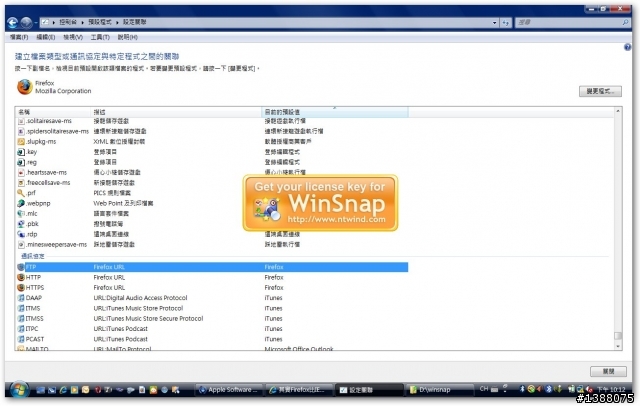Viewport: 640px width, 406px height.
Task: Click the 通訊協定 group header
Action: point(33,256)
